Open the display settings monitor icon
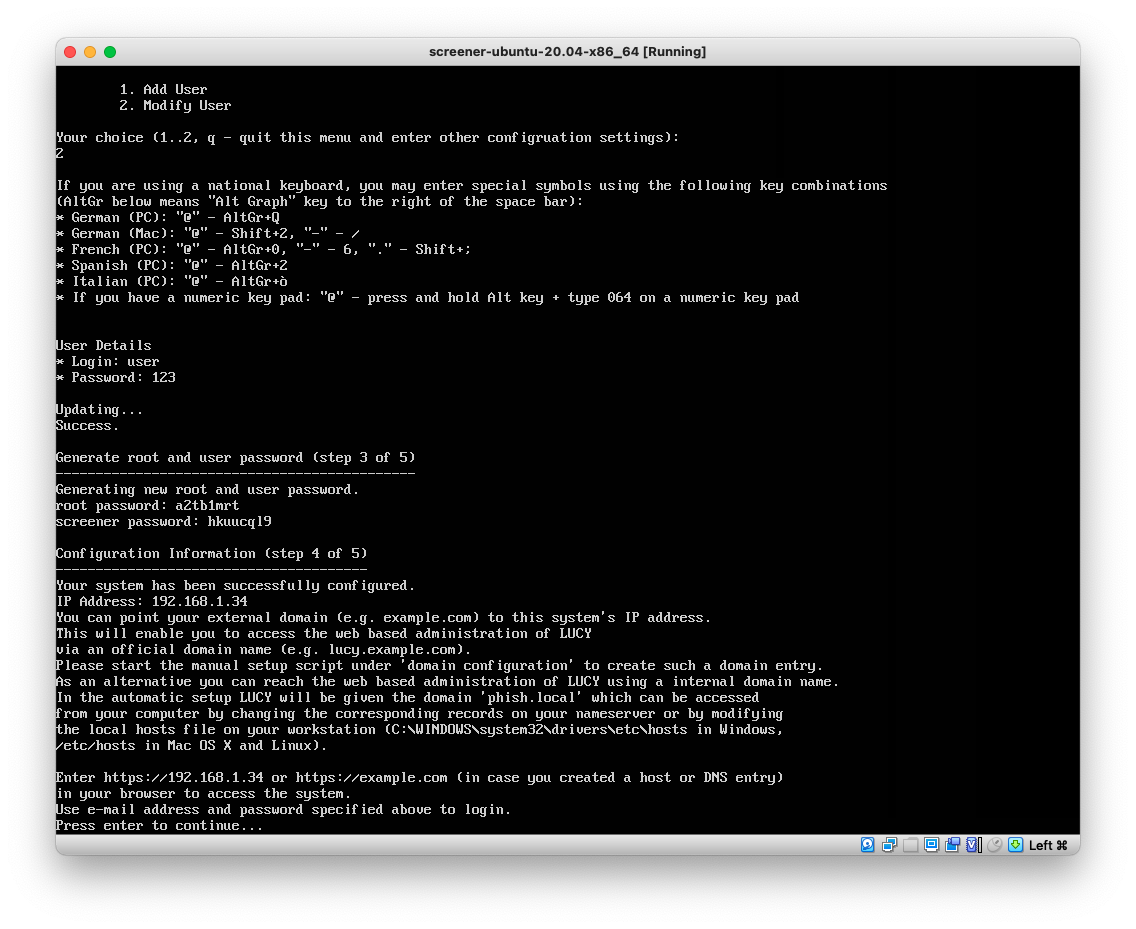 tap(931, 845)
